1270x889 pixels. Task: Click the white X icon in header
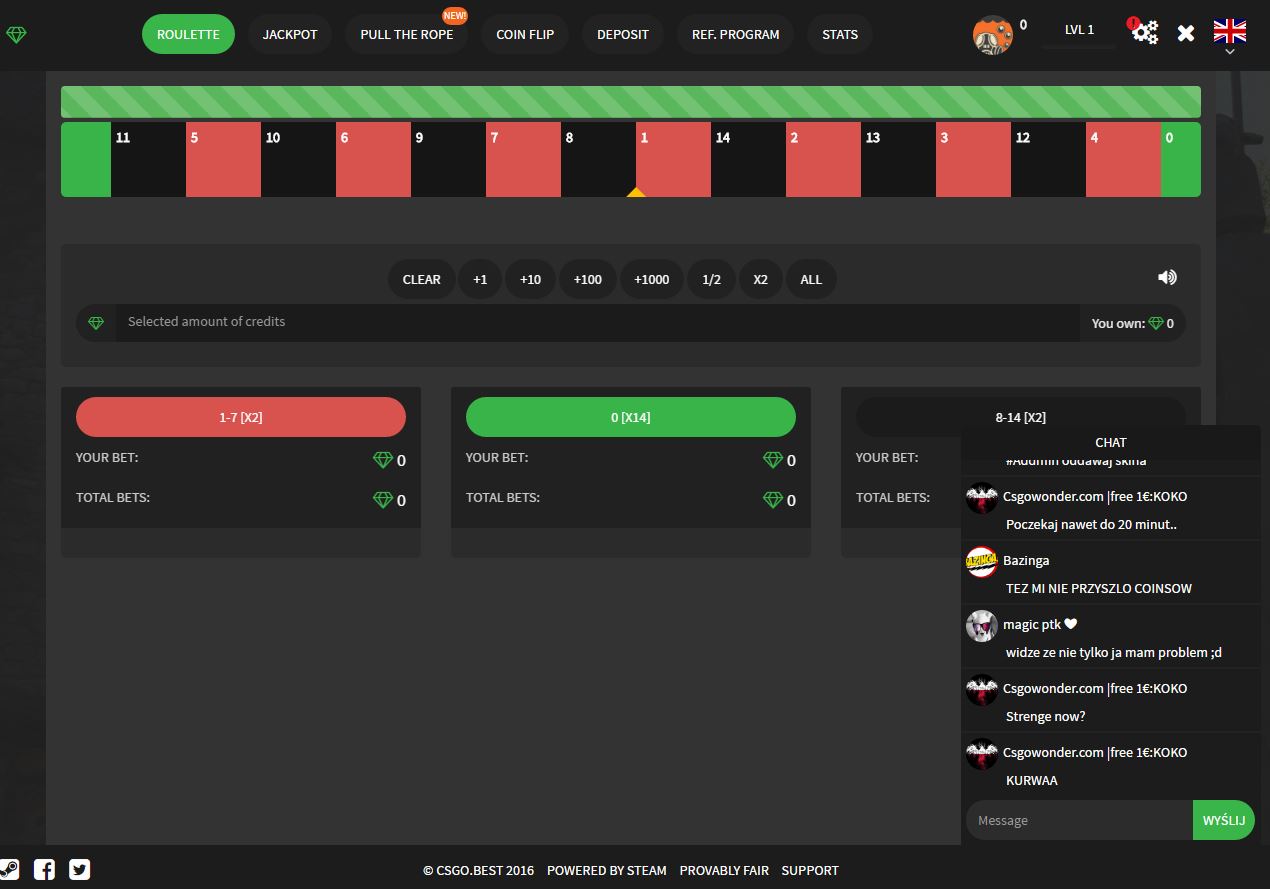point(1186,34)
